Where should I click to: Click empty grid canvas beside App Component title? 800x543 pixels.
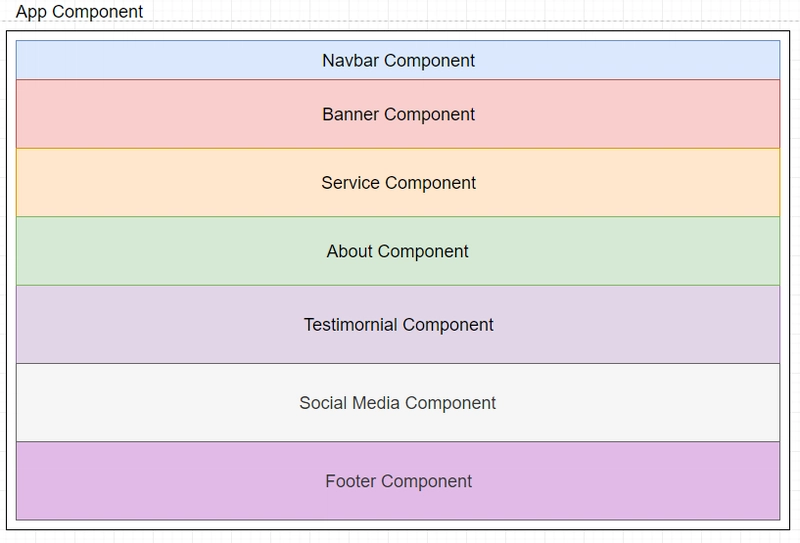(459, 10)
